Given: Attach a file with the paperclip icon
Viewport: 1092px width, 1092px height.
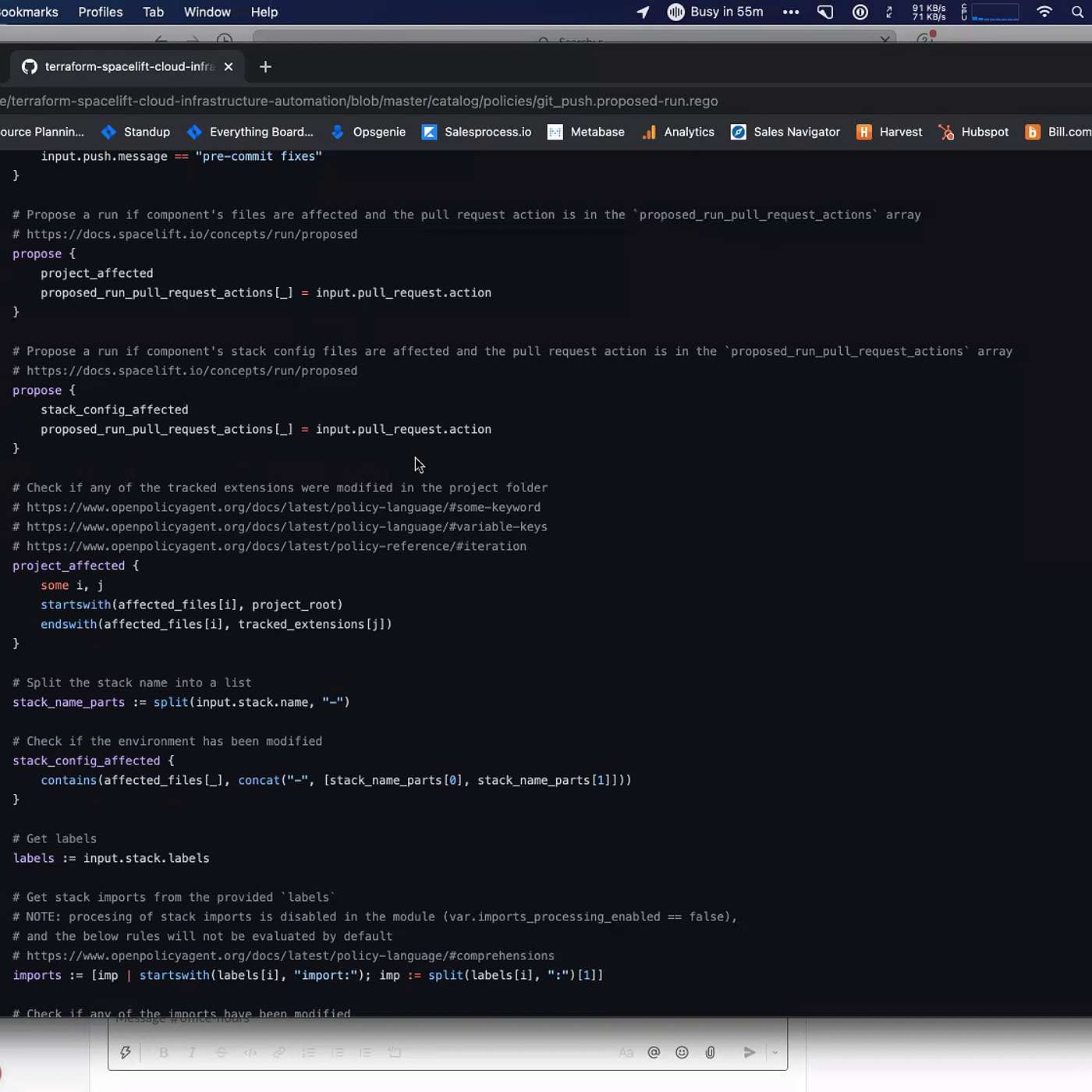Looking at the screenshot, I should [x=710, y=1052].
